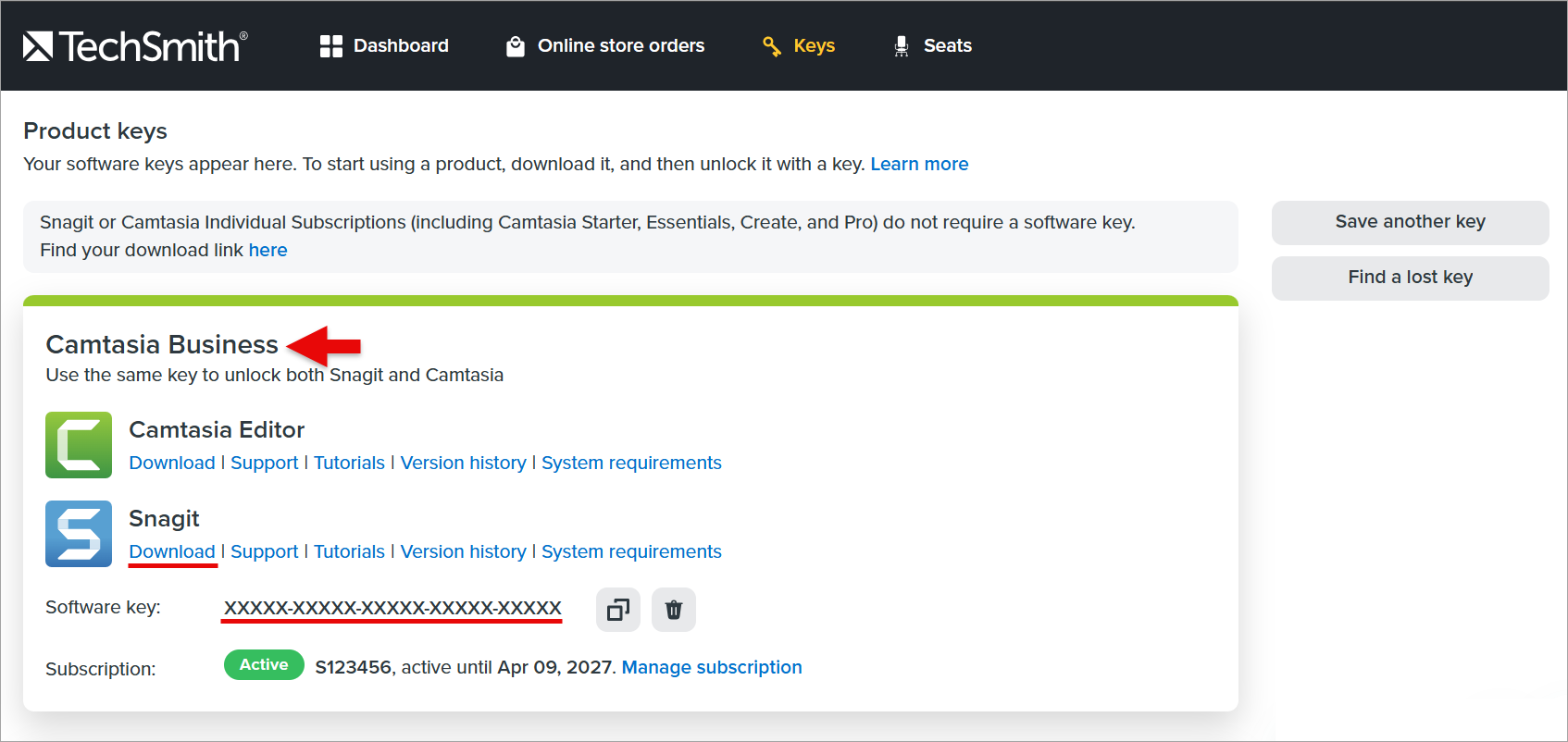Click the Camtasia Editor product title

coord(217,429)
